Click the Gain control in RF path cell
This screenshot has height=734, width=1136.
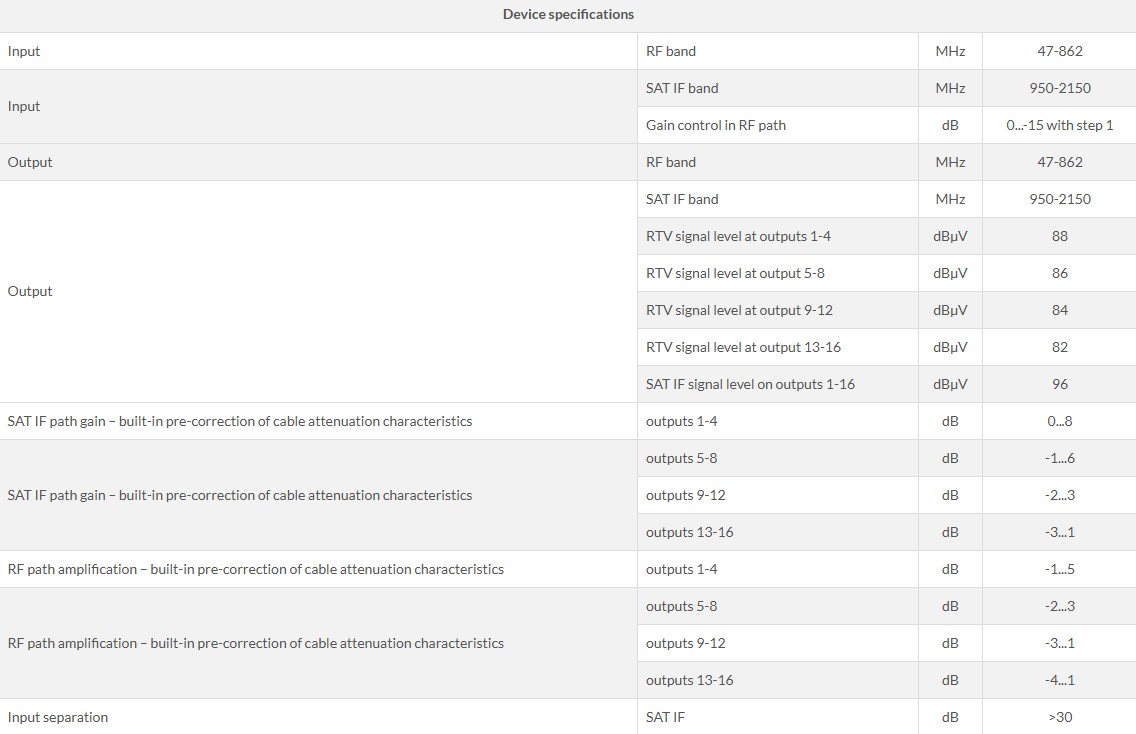[716, 125]
